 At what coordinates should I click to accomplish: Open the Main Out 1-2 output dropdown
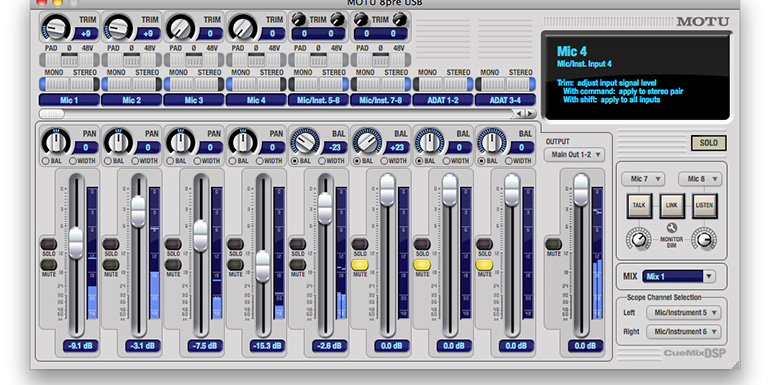(574, 155)
